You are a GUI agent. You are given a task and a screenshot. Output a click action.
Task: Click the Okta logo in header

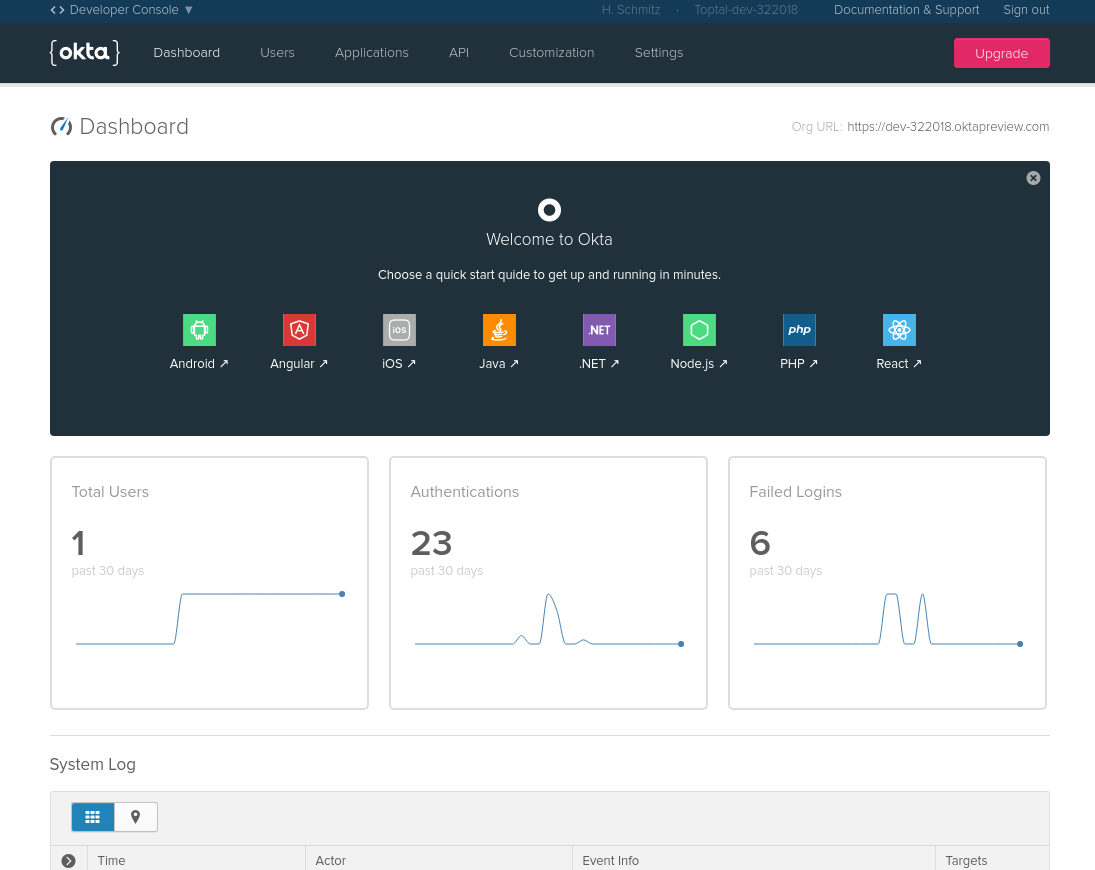[84, 53]
